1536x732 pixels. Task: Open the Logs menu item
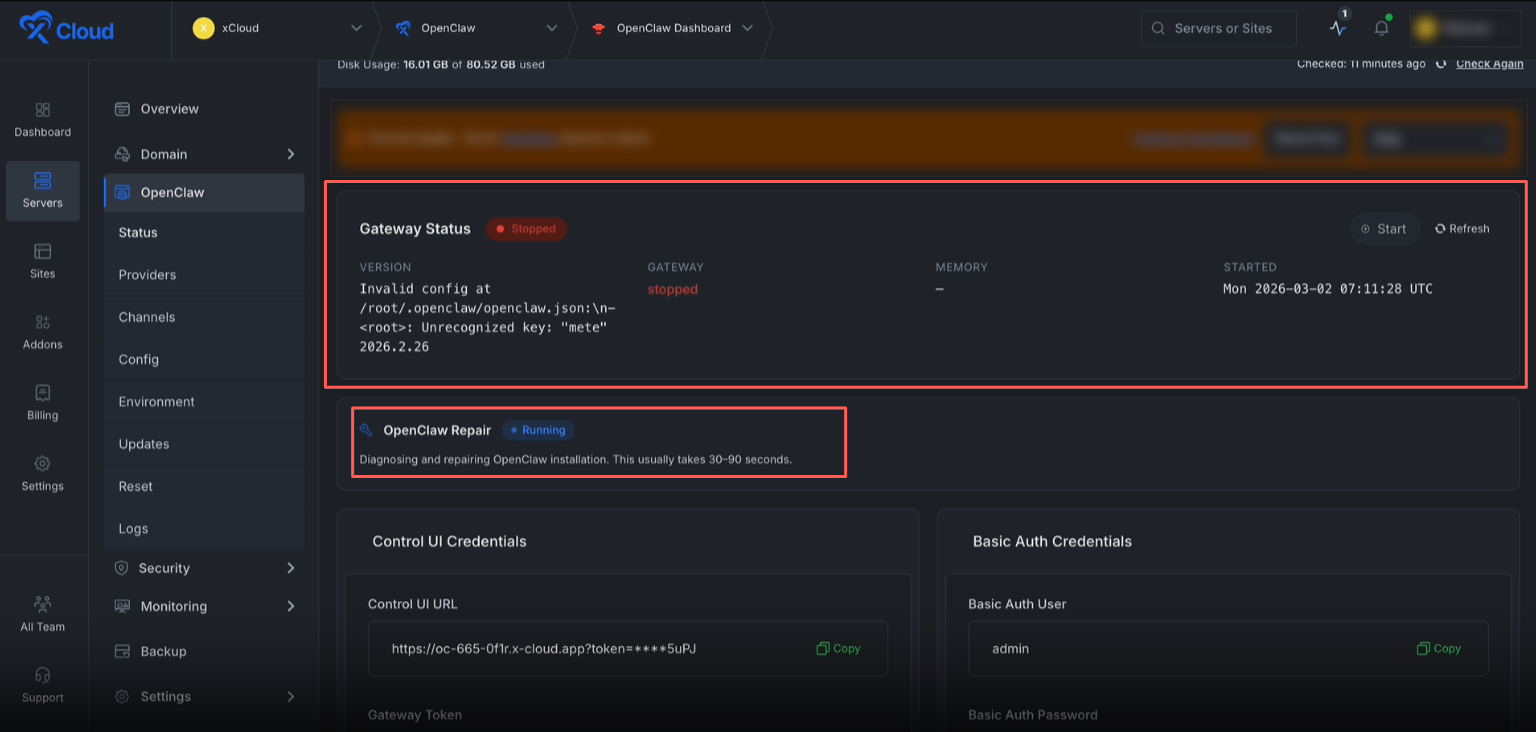coord(132,528)
